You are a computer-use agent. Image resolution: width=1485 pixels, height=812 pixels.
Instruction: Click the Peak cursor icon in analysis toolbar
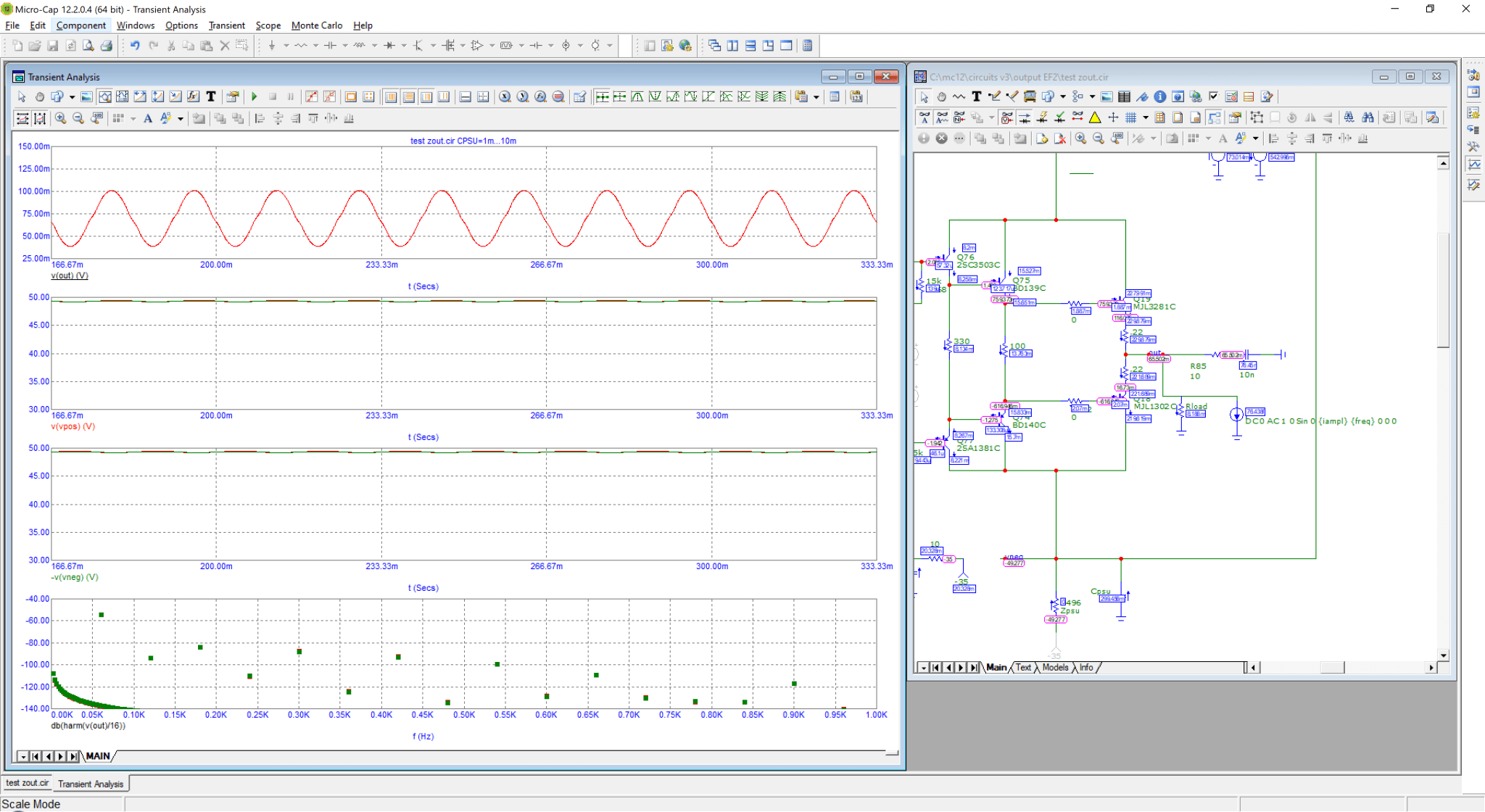point(637,96)
